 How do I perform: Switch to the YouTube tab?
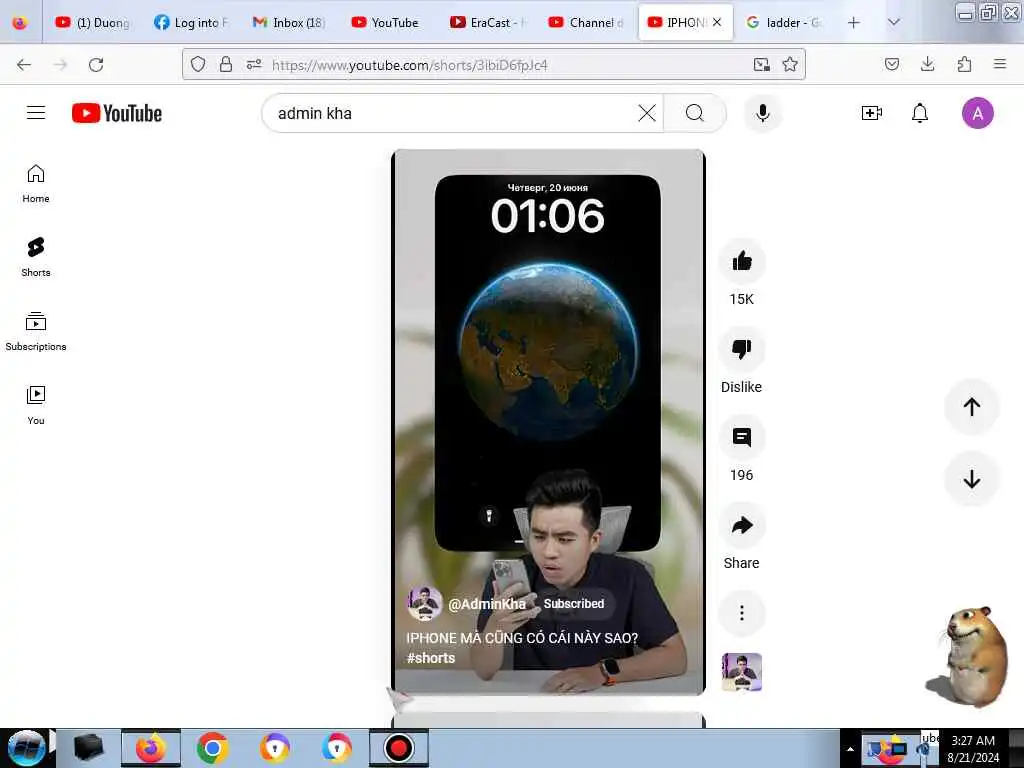tap(387, 22)
